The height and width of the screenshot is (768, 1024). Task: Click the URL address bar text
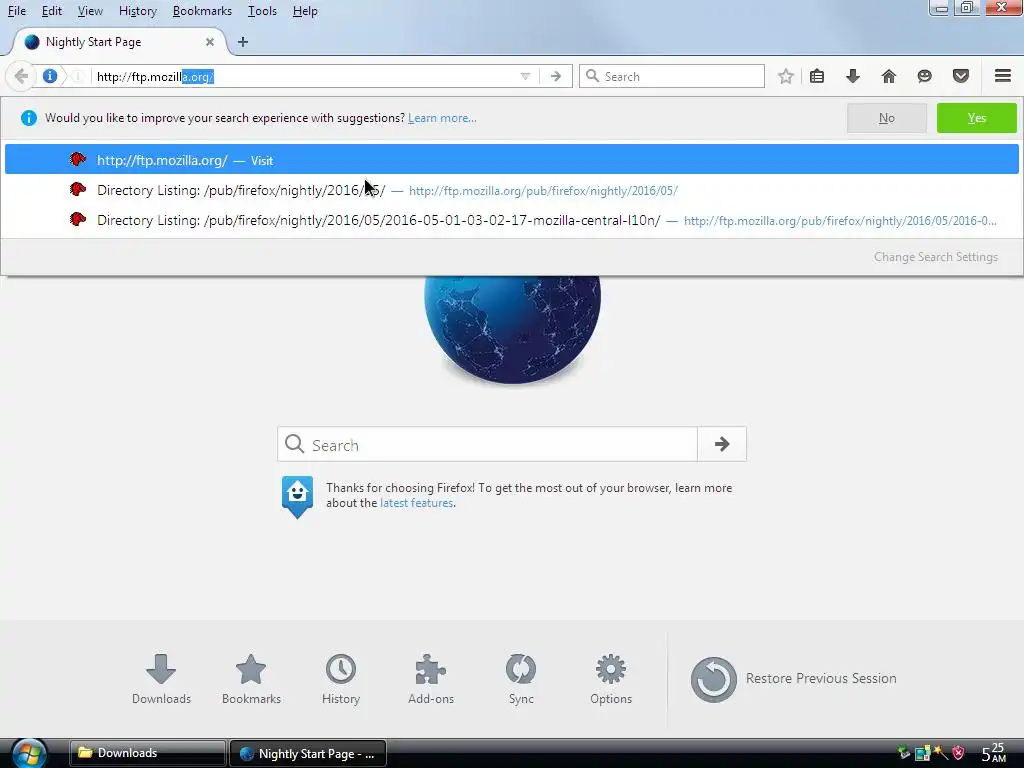[155, 76]
